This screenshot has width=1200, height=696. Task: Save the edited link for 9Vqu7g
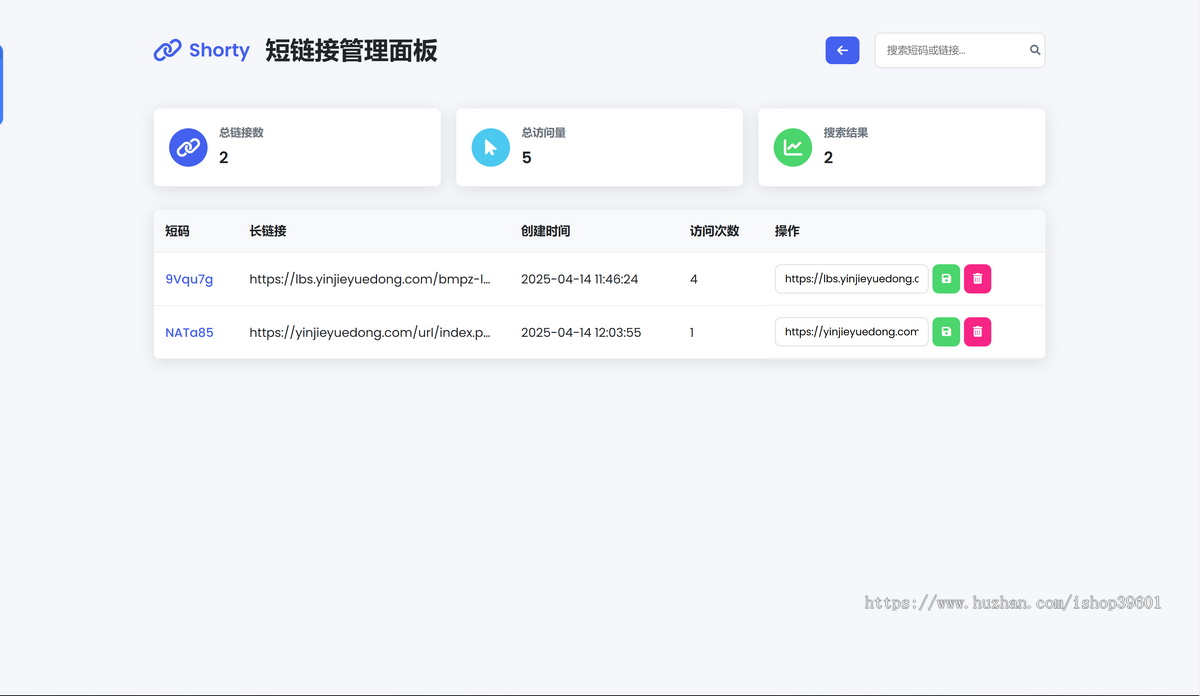coord(946,279)
